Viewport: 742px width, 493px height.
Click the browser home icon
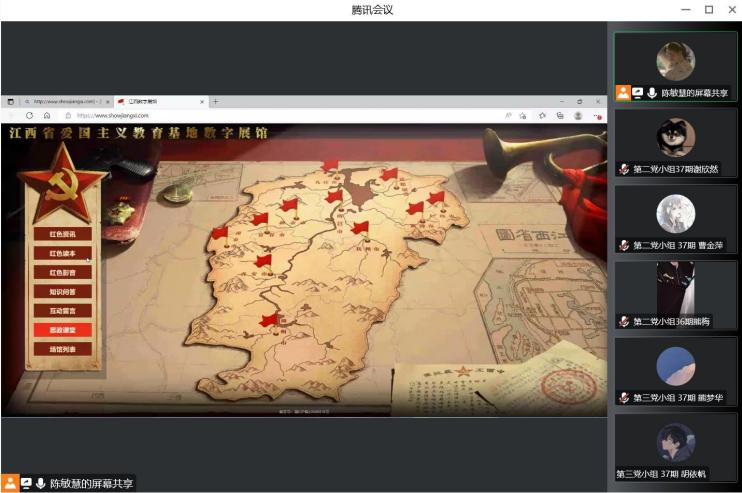pyautogui.click(x=46, y=115)
